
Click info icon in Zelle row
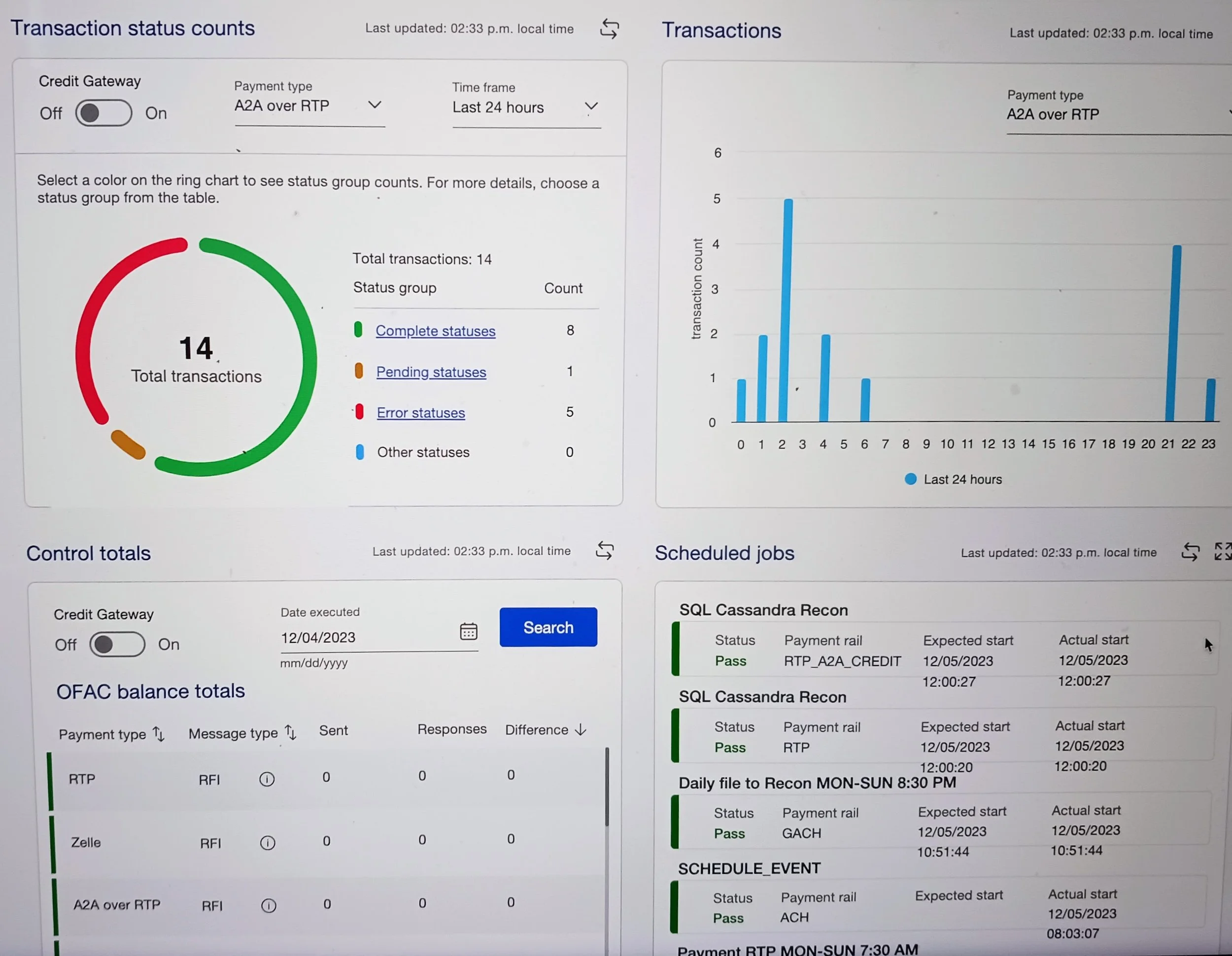point(268,843)
